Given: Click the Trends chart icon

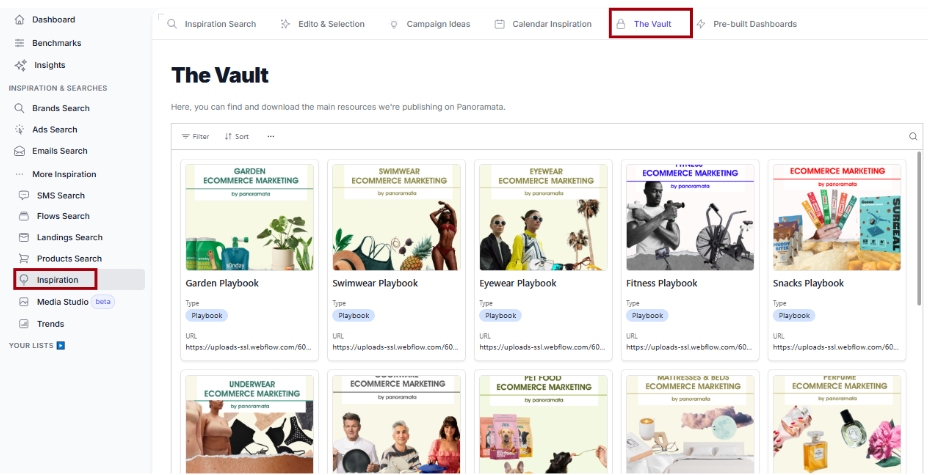Looking at the screenshot, I should (24, 324).
